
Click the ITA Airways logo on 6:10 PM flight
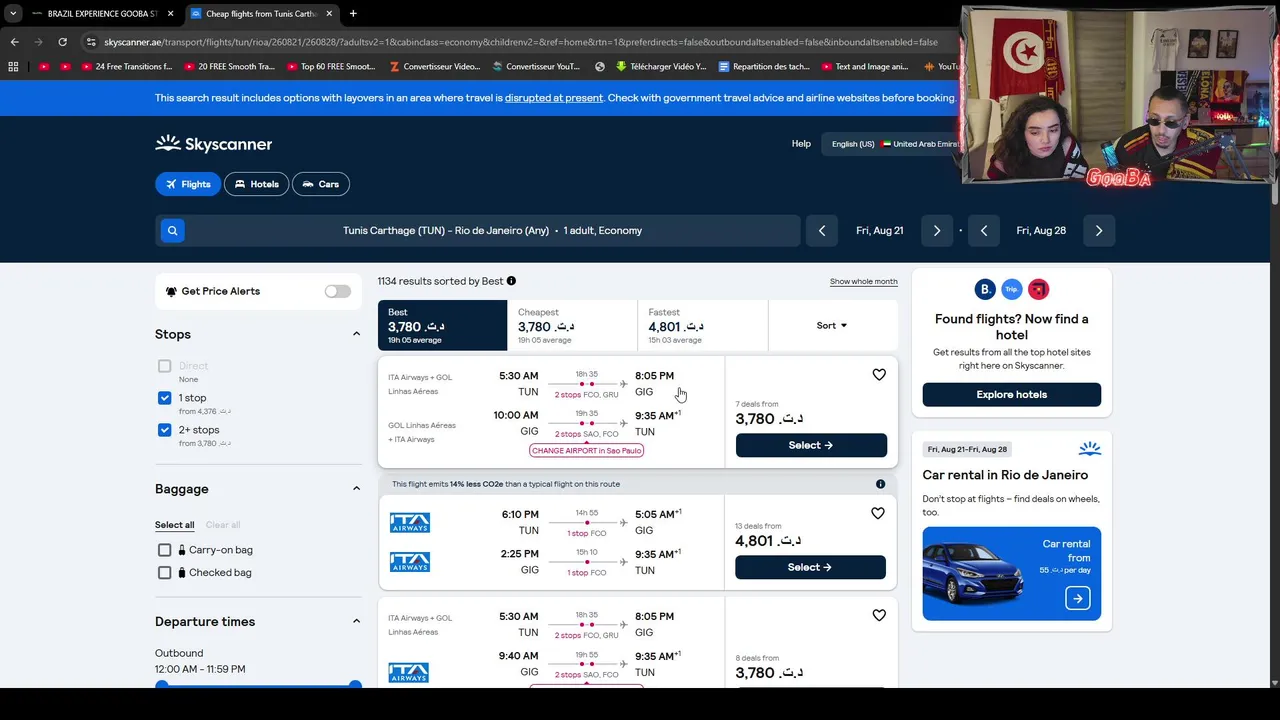[x=410, y=522]
